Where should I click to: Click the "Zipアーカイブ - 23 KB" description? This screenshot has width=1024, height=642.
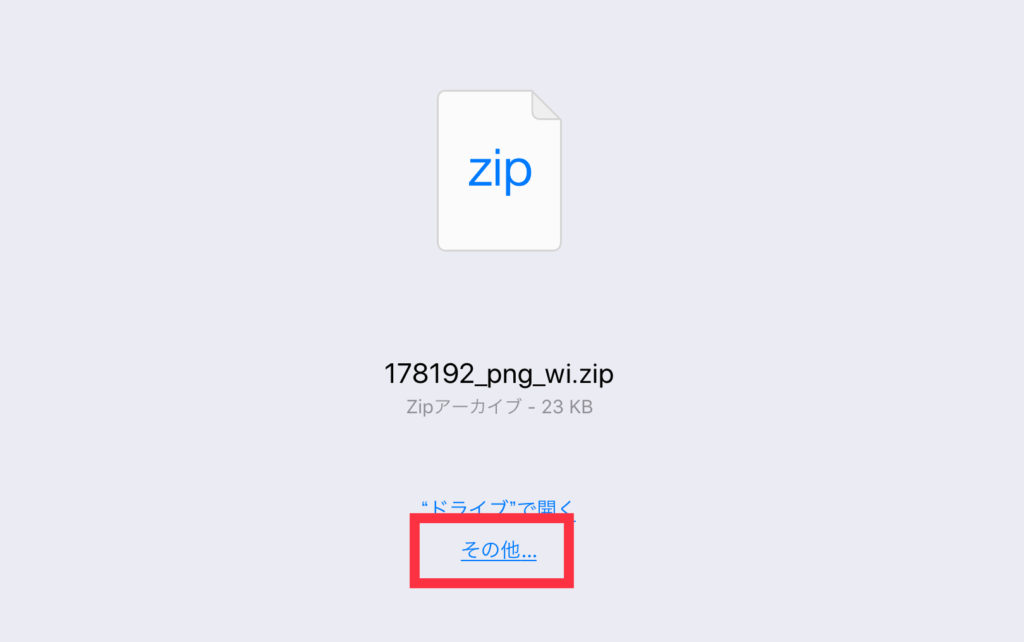coord(499,407)
